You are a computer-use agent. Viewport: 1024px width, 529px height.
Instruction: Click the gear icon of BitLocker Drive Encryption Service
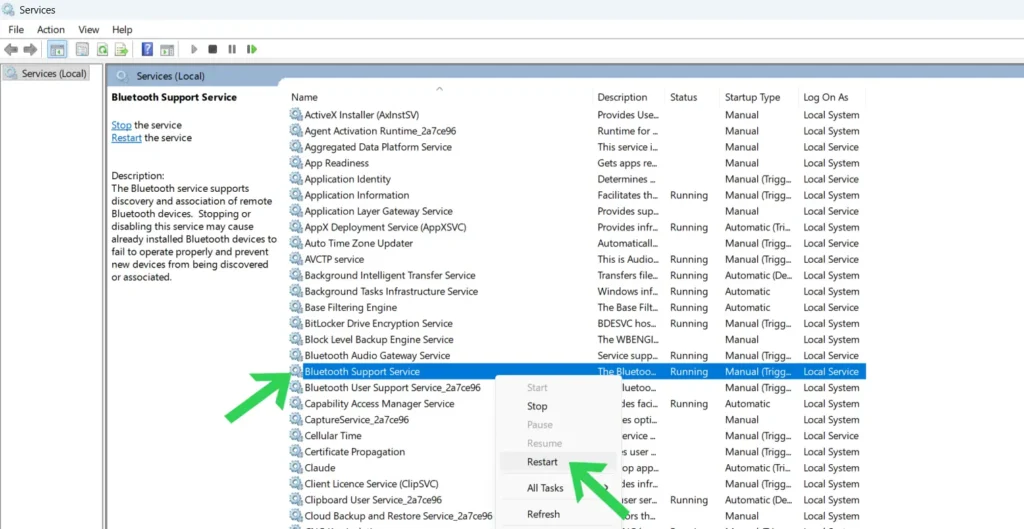[x=296, y=323]
